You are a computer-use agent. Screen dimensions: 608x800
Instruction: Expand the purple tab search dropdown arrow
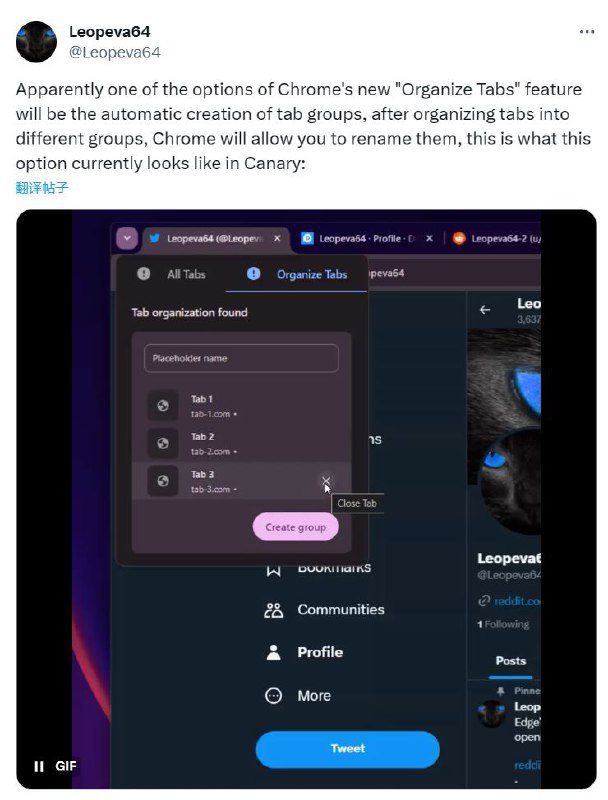click(127, 238)
